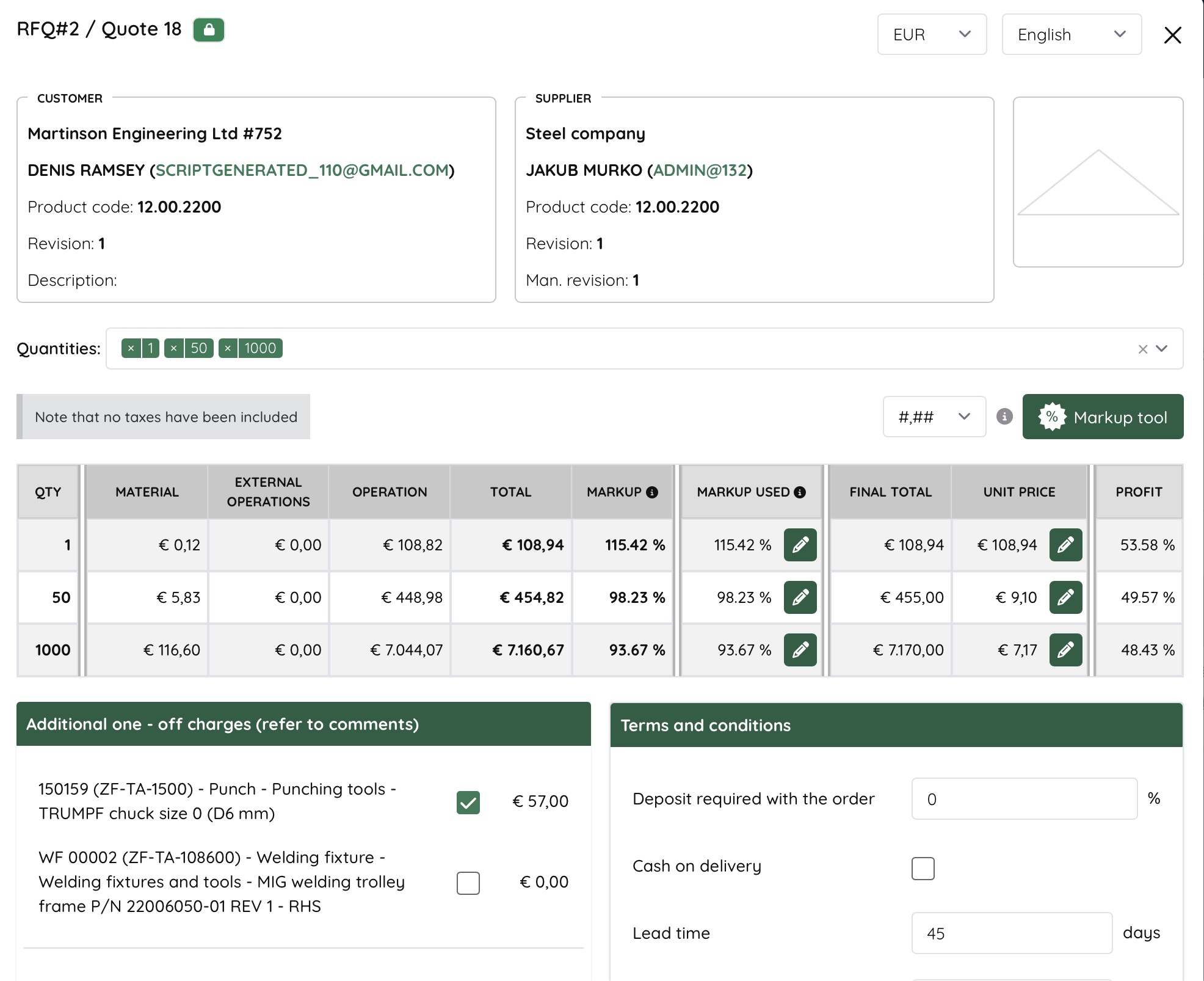Click the green lock icon beside Quote 18
The width and height of the screenshot is (1204, 981).
pyautogui.click(x=209, y=30)
